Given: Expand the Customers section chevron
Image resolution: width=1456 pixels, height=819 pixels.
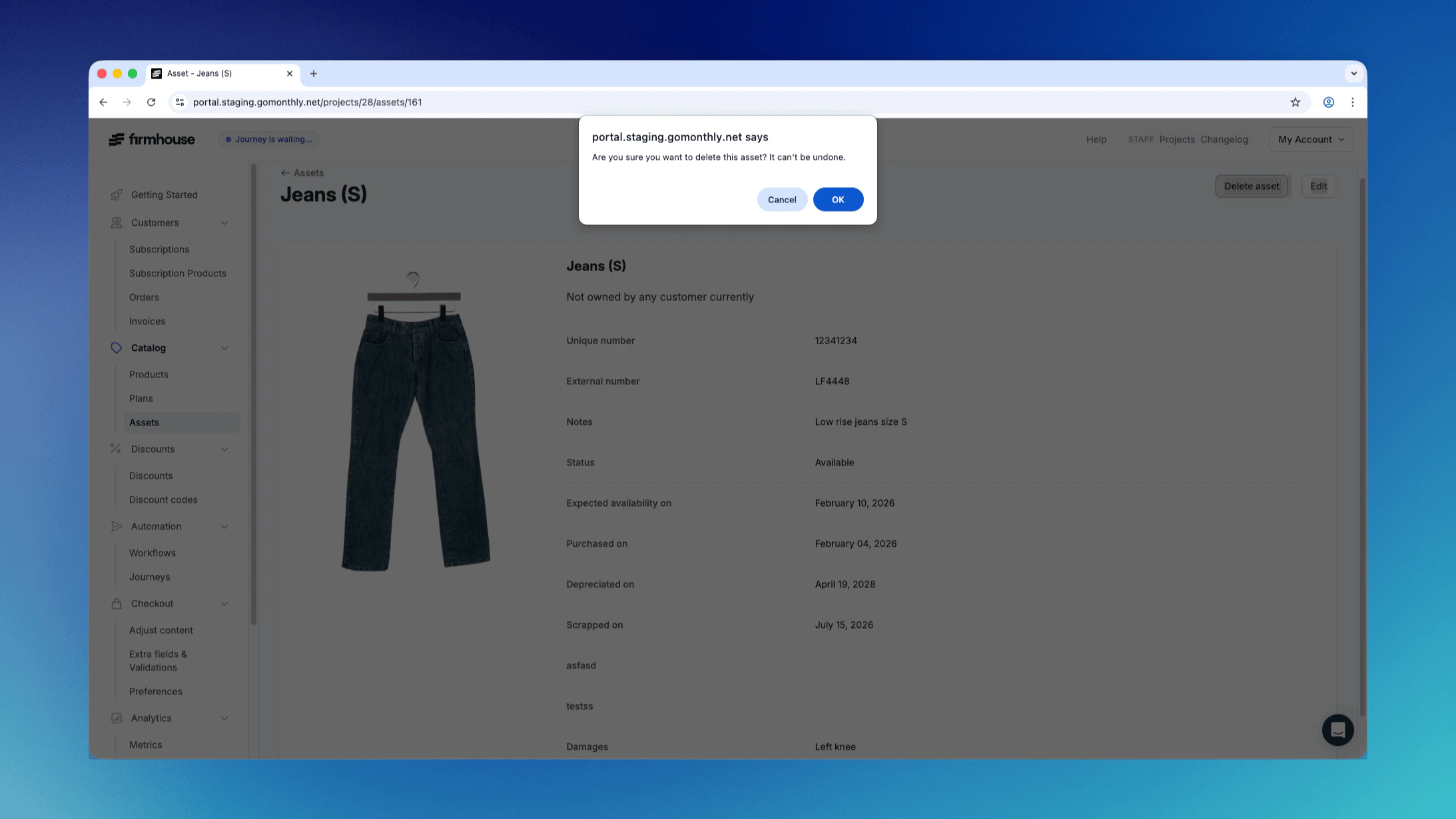Looking at the screenshot, I should point(224,222).
